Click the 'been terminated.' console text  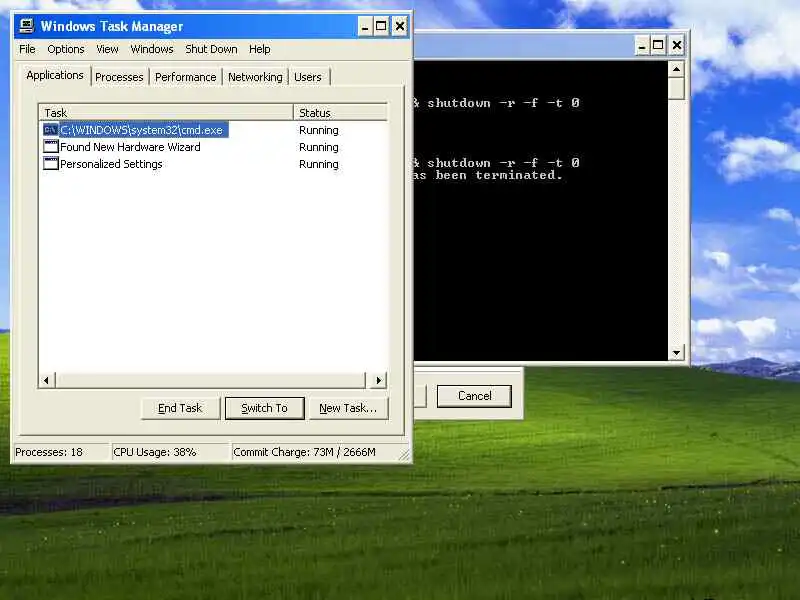pyautogui.click(x=498, y=175)
